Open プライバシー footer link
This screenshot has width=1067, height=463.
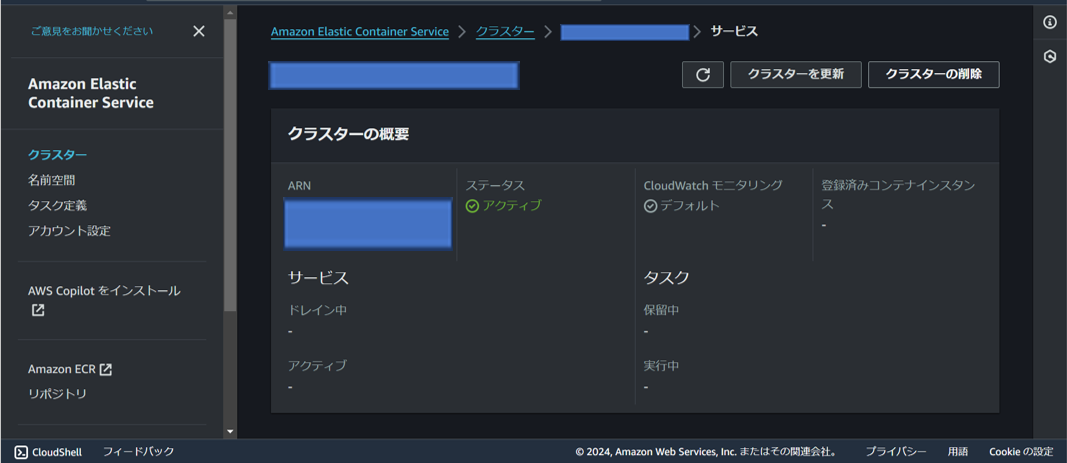pyautogui.click(x=896, y=452)
